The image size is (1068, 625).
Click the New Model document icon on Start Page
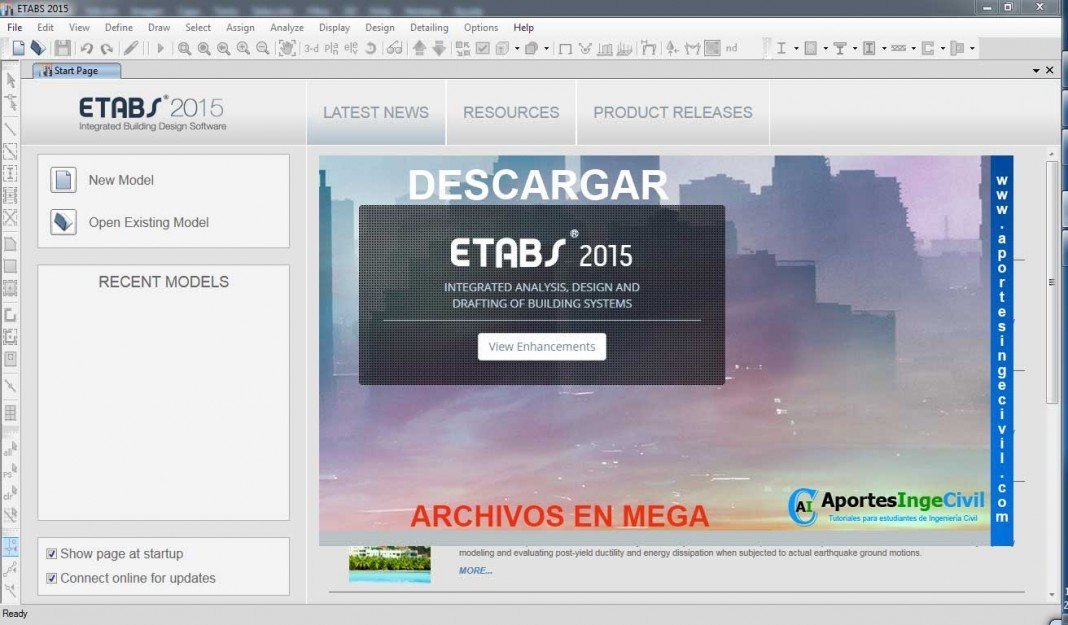click(x=63, y=180)
